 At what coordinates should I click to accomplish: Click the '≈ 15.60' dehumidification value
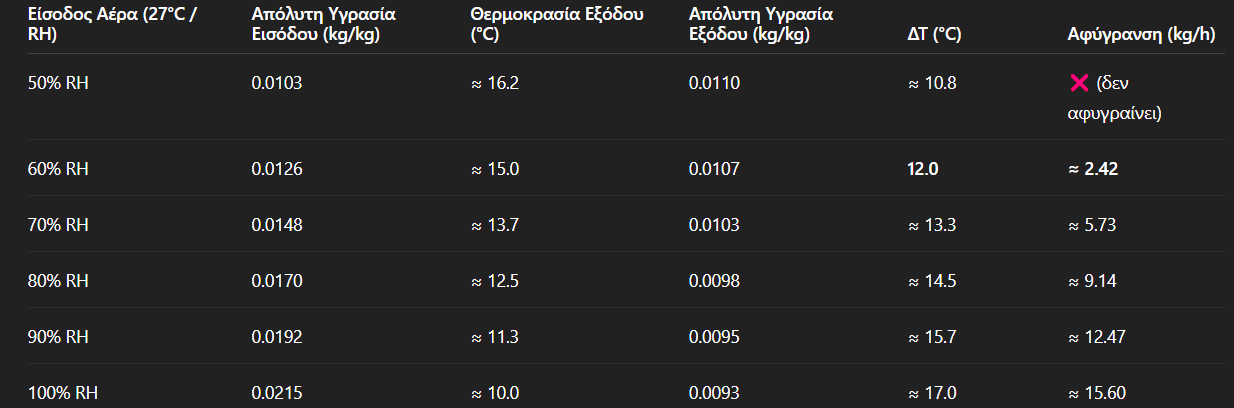pos(1098,393)
